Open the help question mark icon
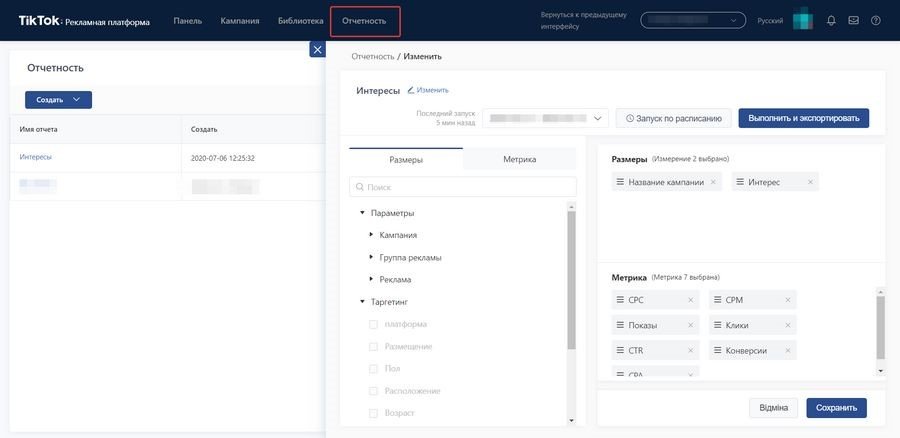This screenshot has height=438, width=900. (x=875, y=21)
